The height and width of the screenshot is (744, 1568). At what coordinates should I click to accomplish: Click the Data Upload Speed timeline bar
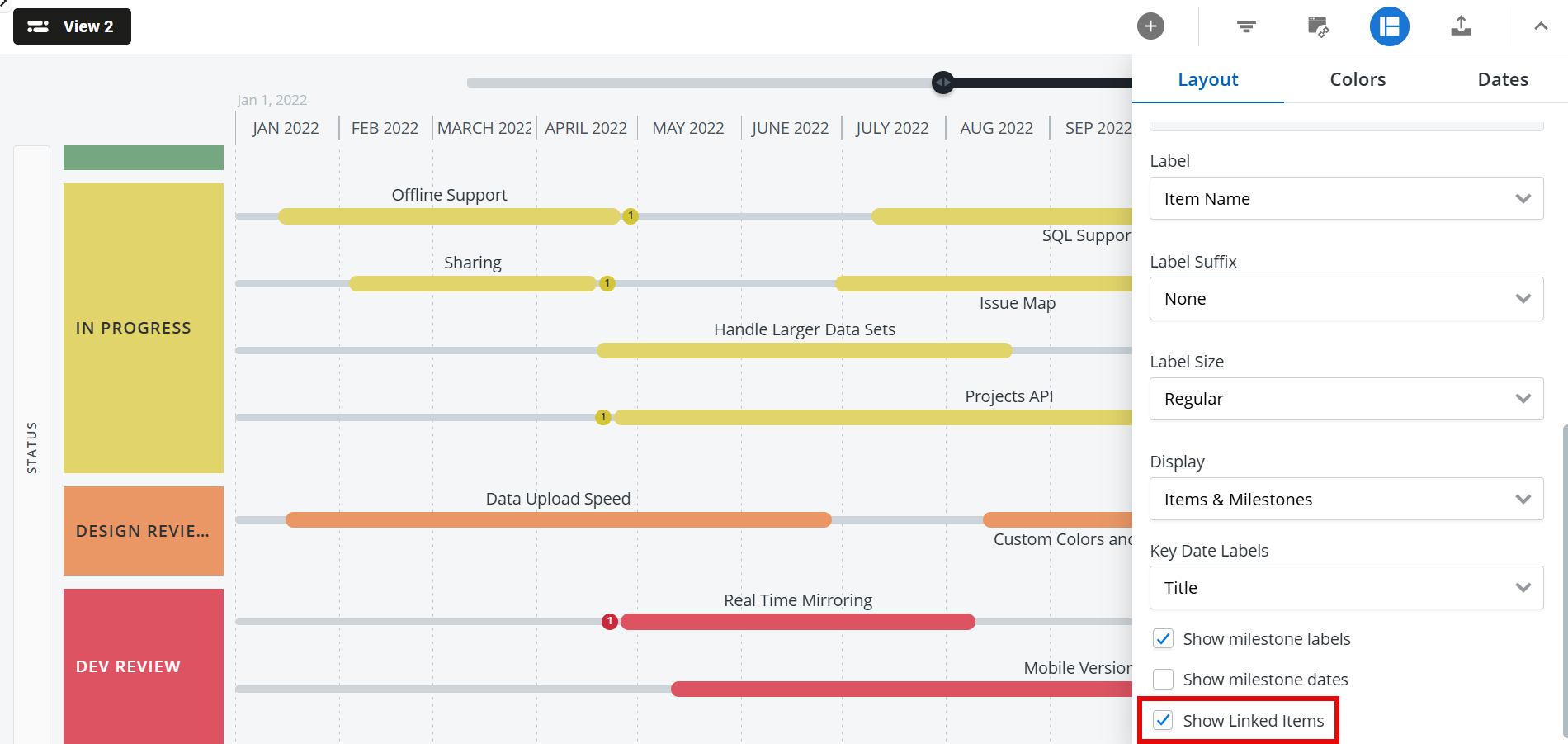(x=558, y=520)
